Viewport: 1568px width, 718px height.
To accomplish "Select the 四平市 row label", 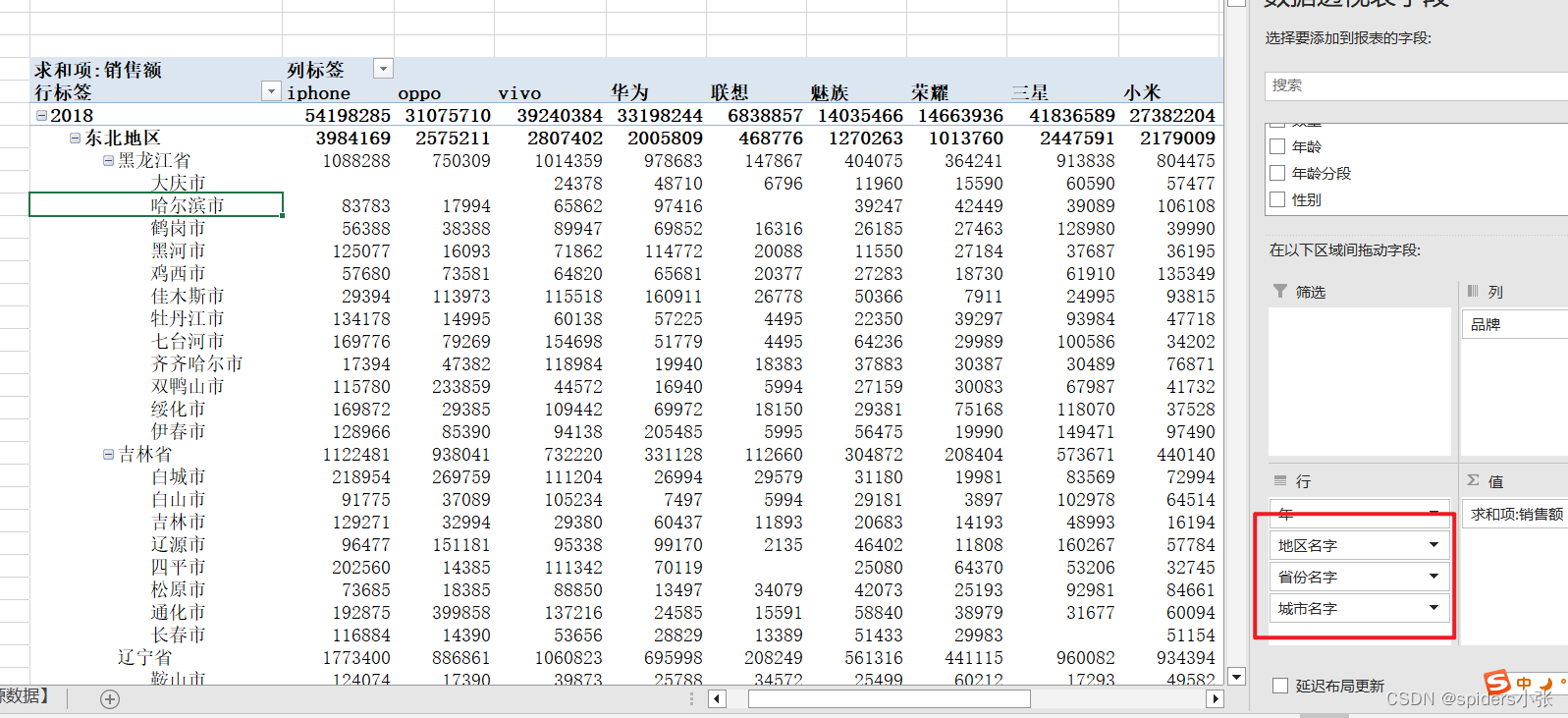I will point(179,567).
